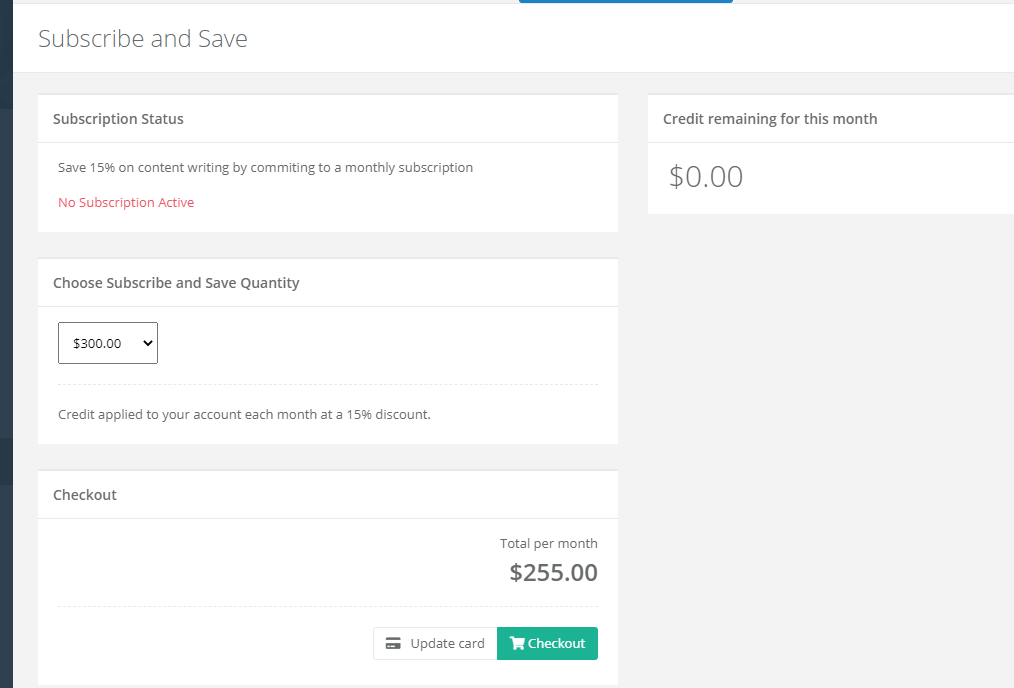
Task: Click the $255.00 monthly total
Action: pyautogui.click(x=553, y=573)
